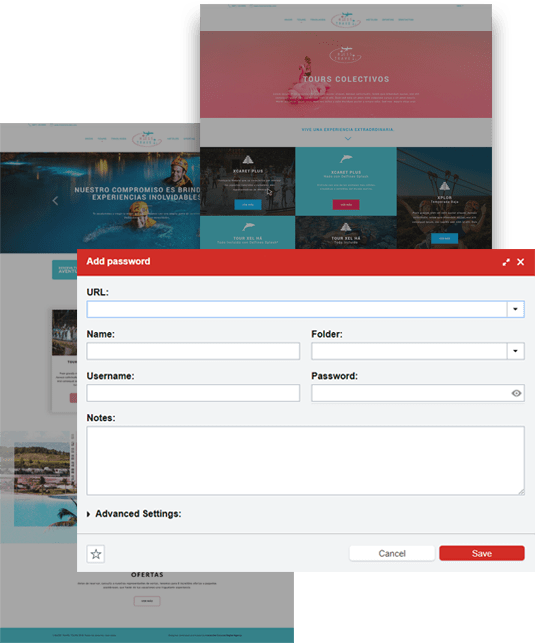Focus the URL input field

click(297, 309)
